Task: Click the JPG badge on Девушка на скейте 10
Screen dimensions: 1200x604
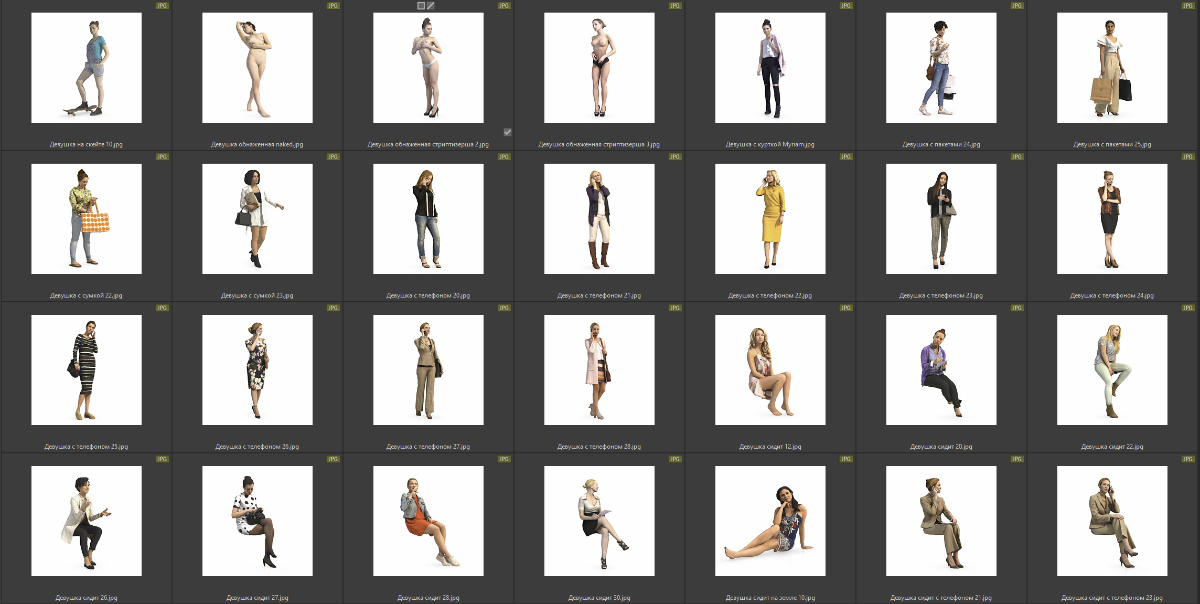Action: point(163,6)
